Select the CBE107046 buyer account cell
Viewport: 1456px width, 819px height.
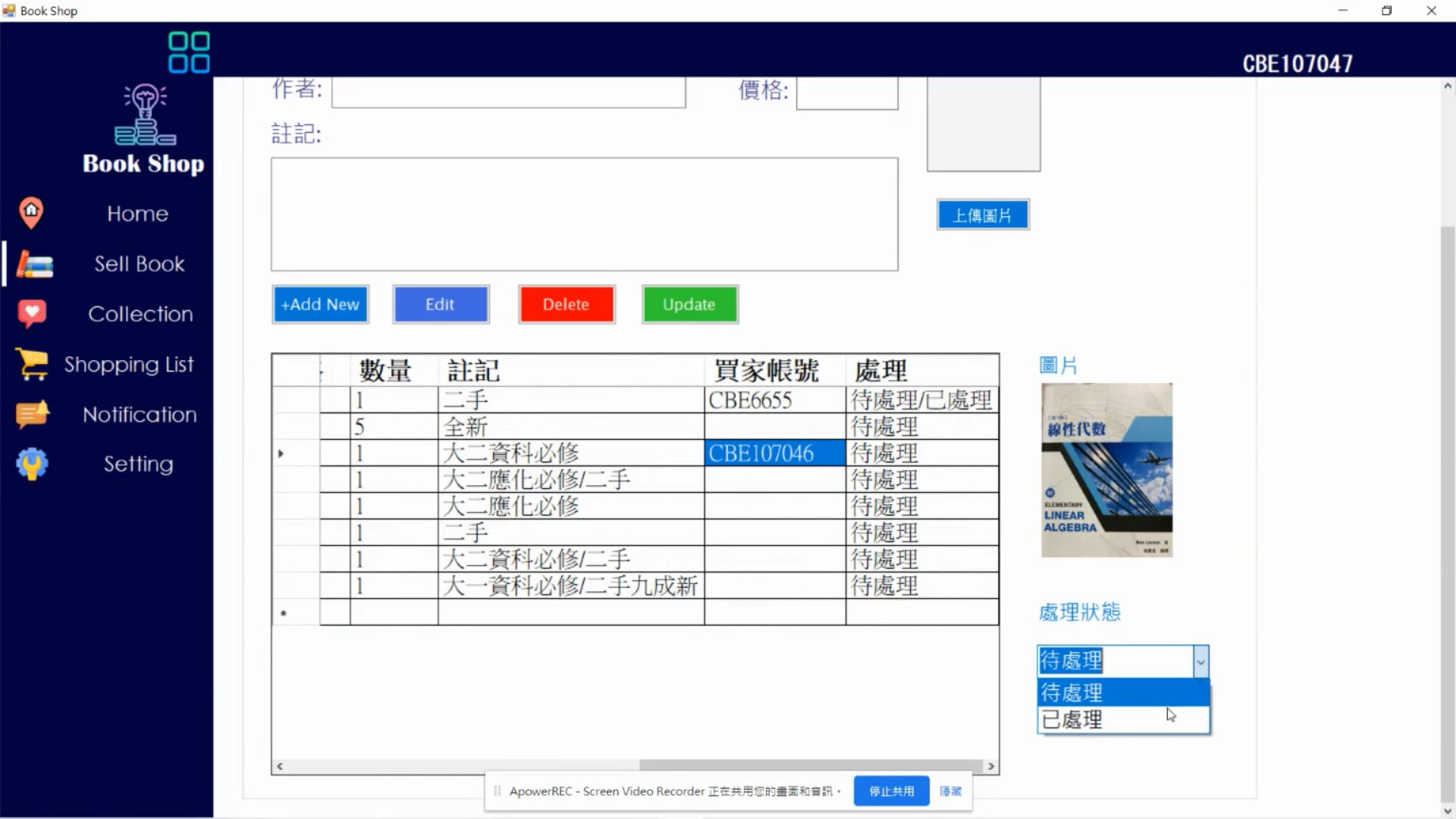coord(775,453)
